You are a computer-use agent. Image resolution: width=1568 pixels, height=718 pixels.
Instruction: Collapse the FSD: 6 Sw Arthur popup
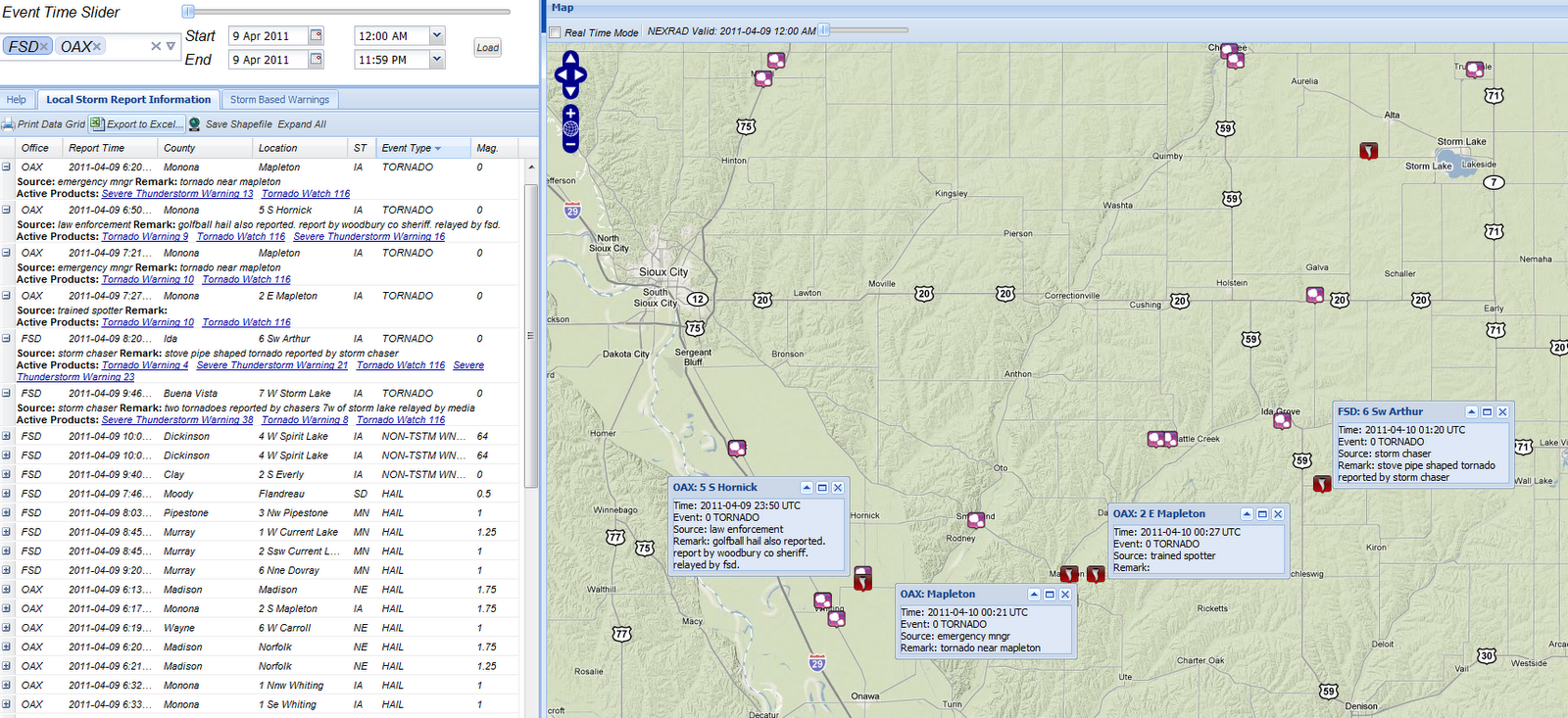pos(1471,412)
